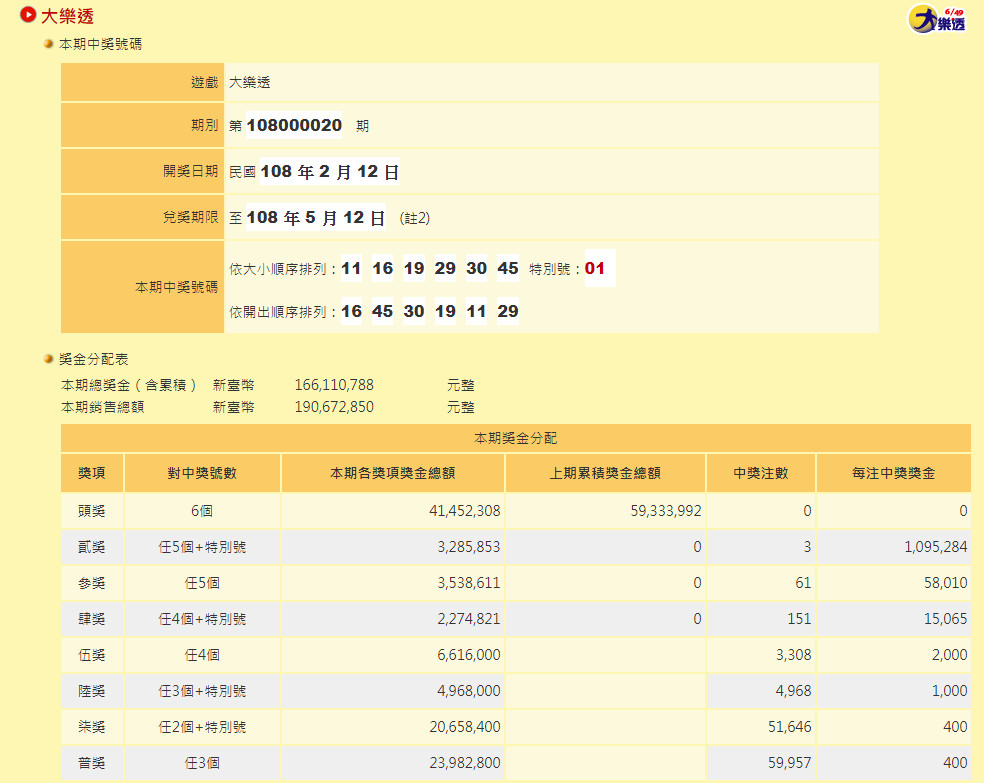
Task: Click the 依開出順序排列 label
Action: pos(284,312)
